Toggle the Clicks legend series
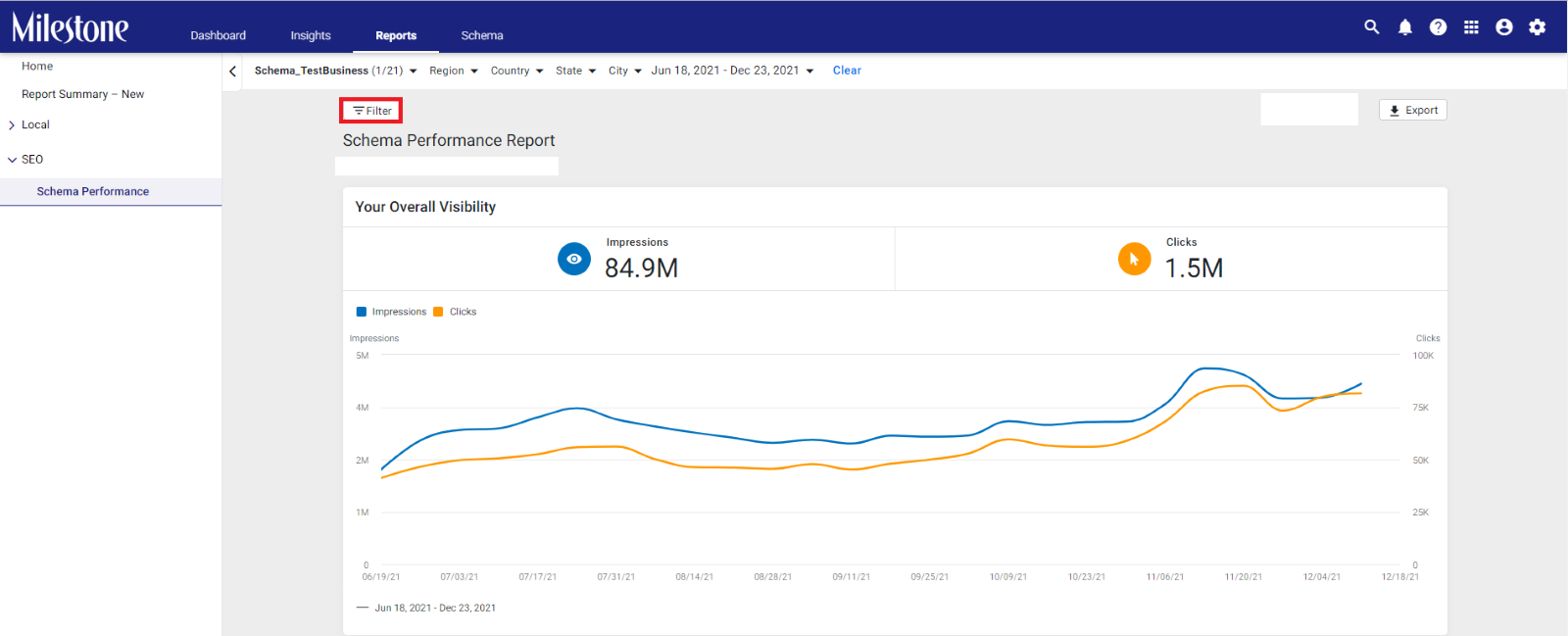The image size is (1568, 636). pos(455,312)
